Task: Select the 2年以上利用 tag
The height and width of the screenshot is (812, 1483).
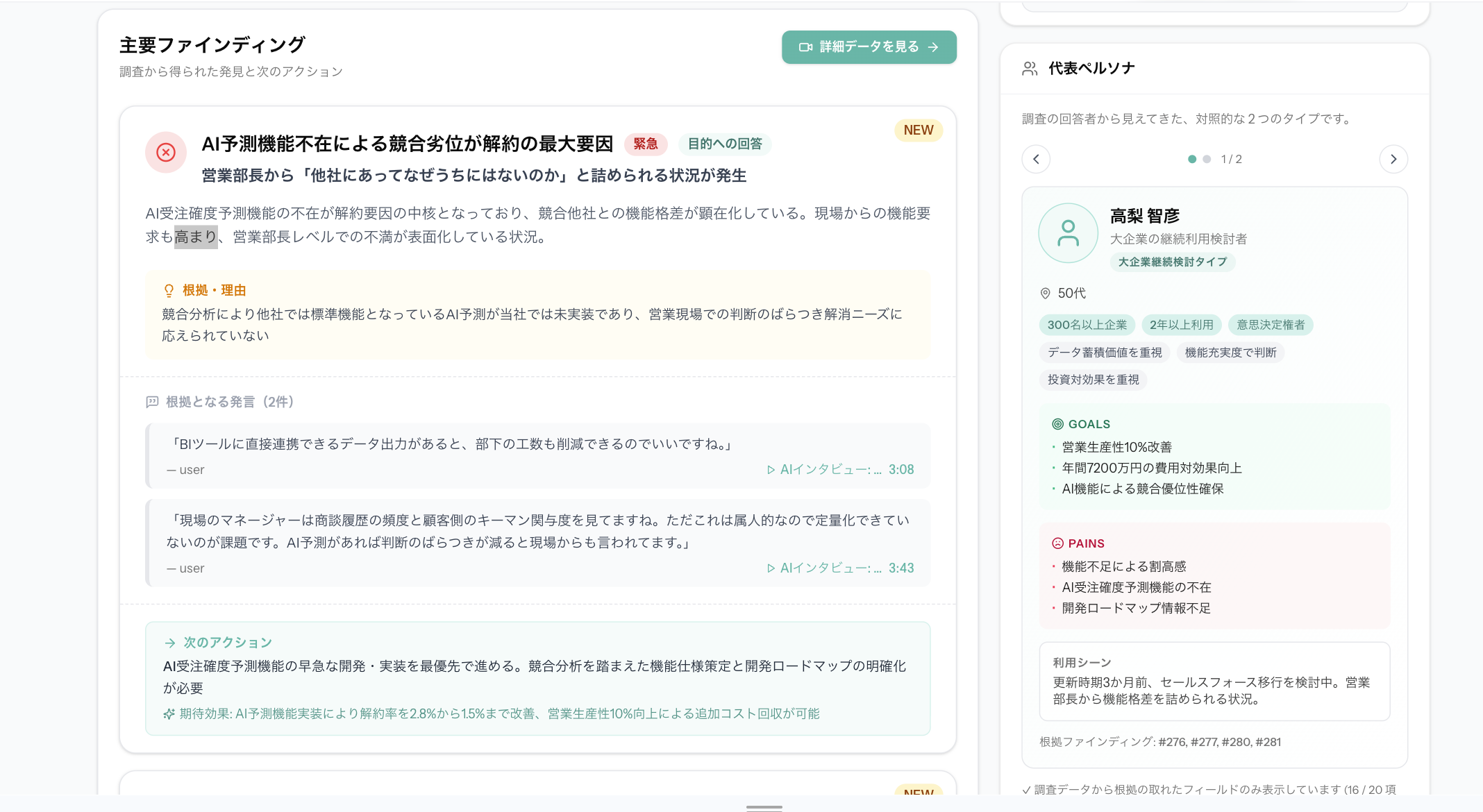Action: (1182, 325)
